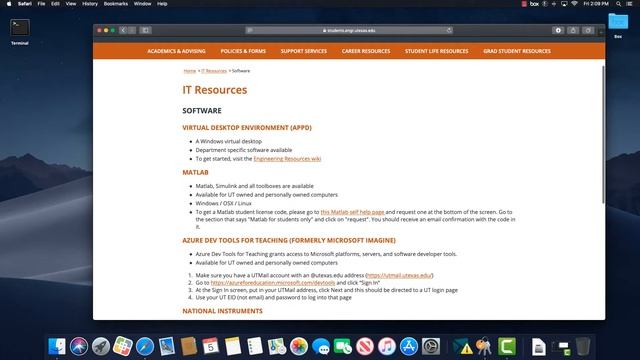Click the Safari show tabs button
Viewport: 640px width, 360px height.
pos(588,30)
